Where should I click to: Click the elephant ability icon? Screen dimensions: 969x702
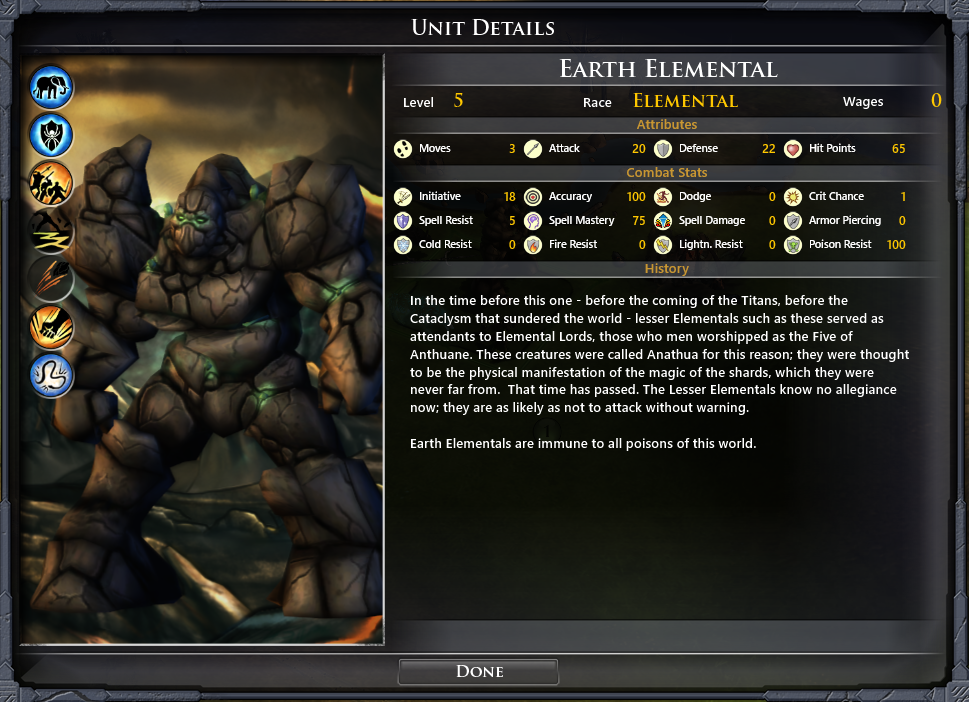(x=51, y=87)
